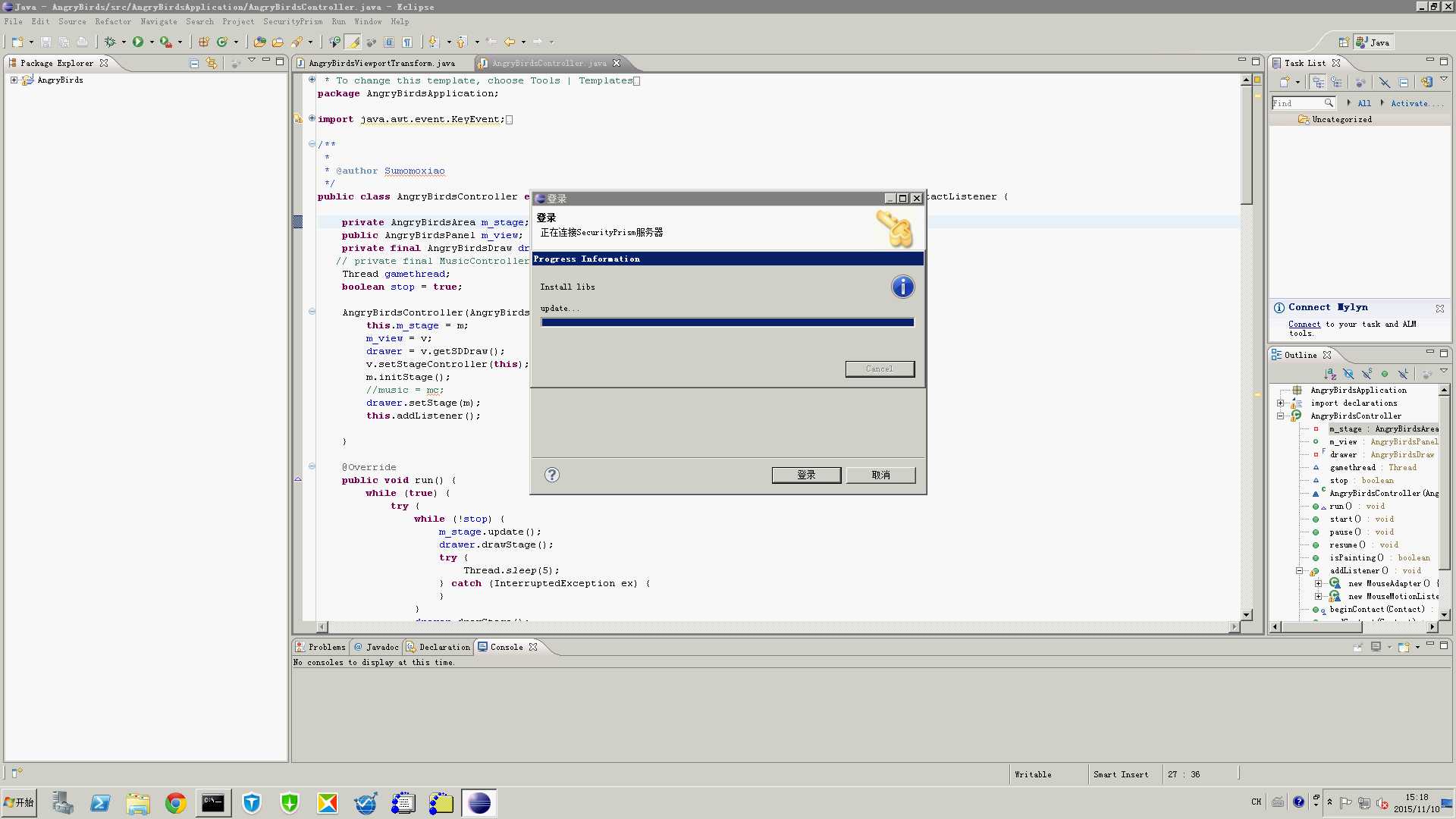
Task: Click the Open Type icon in toolbar
Action: point(259,42)
